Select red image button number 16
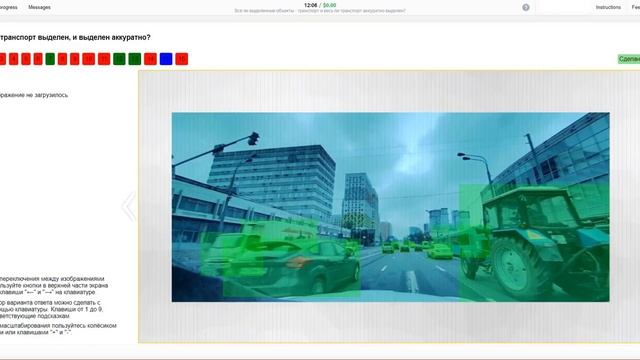 click(182, 59)
